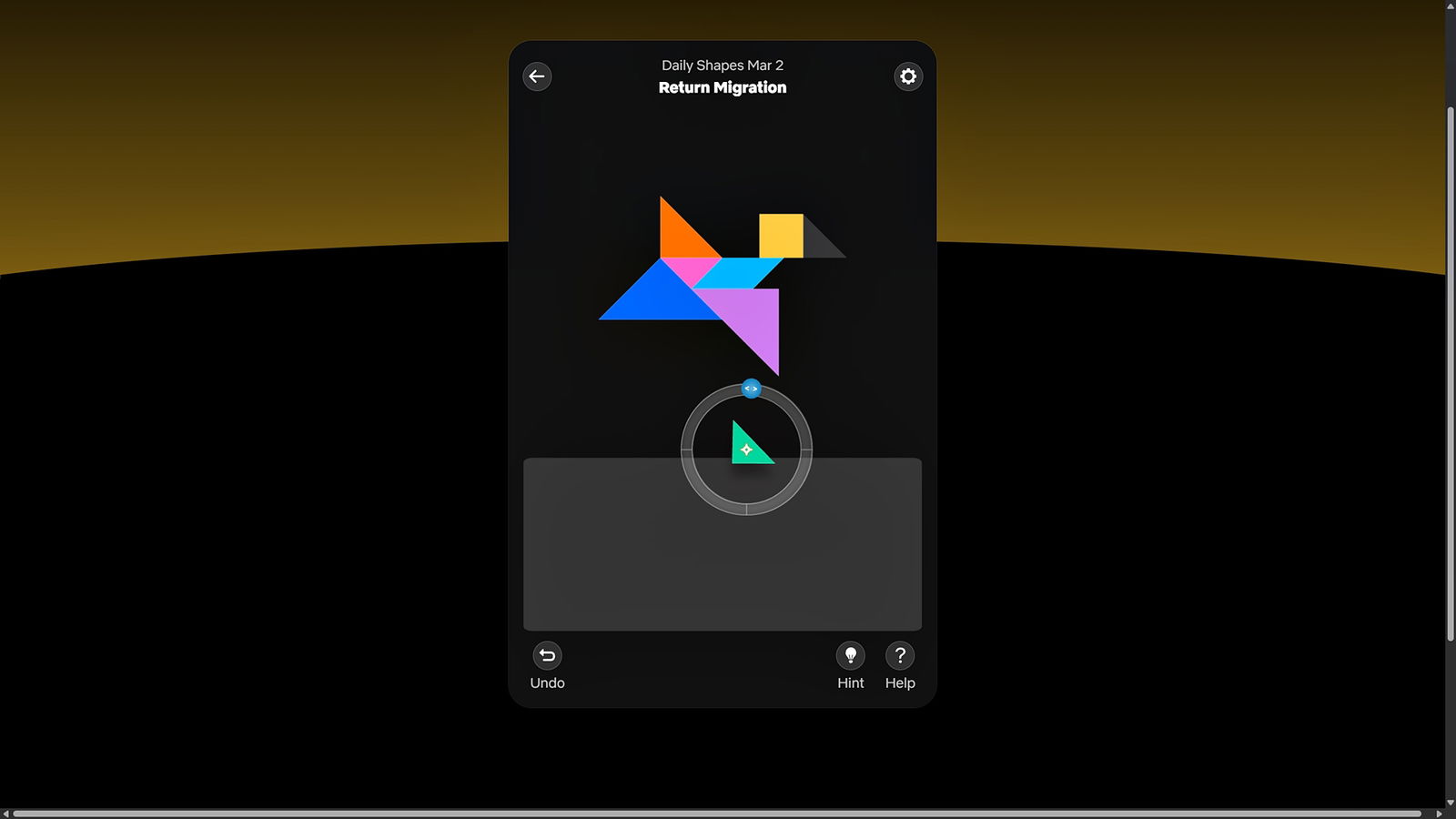Click the scroll up arrow of the vertical scrollbar
This screenshot has height=819, width=1456.
coord(1450,5)
